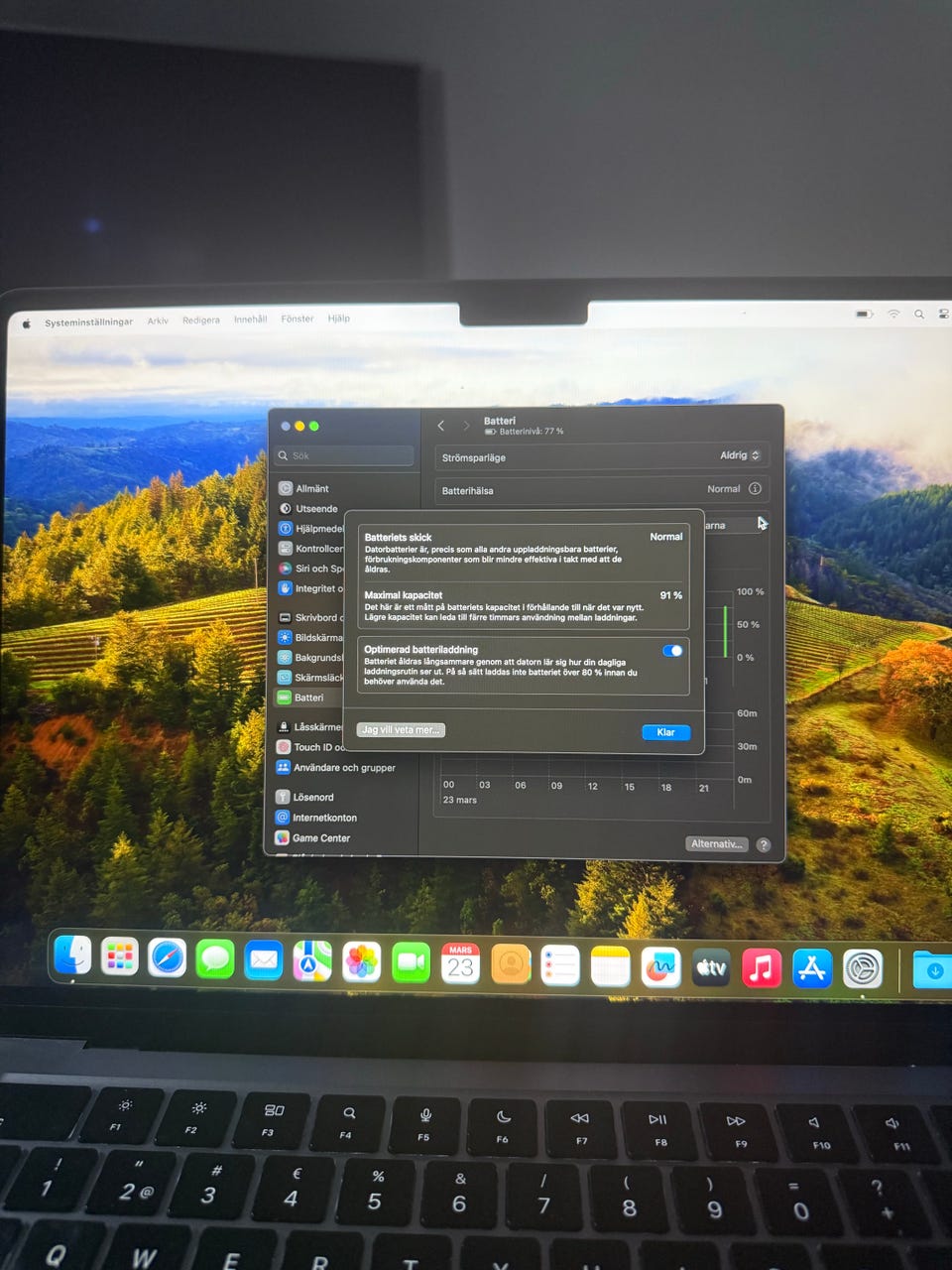Open Photos from the Dock
The height and width of the screenshot is (1270, 952).
coord(362,961)
